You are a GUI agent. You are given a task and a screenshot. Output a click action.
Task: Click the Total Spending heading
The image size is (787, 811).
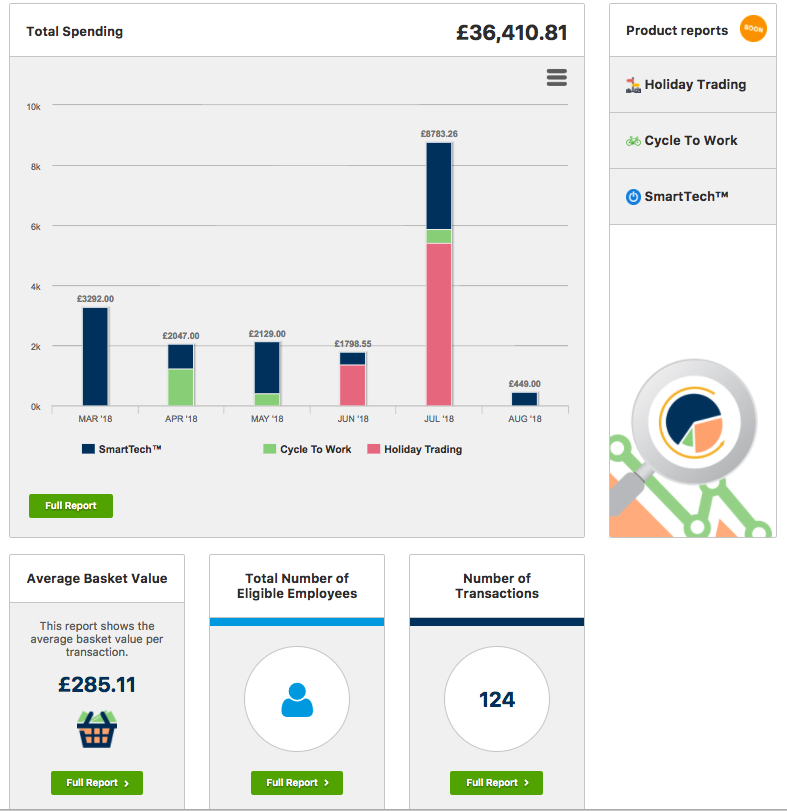[x=74, y=32]
